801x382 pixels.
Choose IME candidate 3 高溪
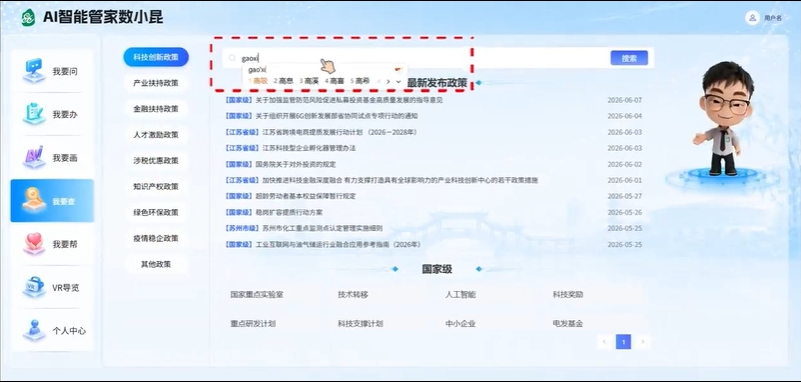pos(309,81)
